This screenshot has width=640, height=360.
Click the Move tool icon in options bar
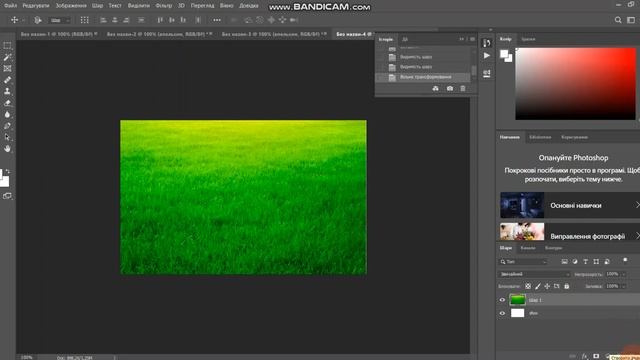point(14,20)
